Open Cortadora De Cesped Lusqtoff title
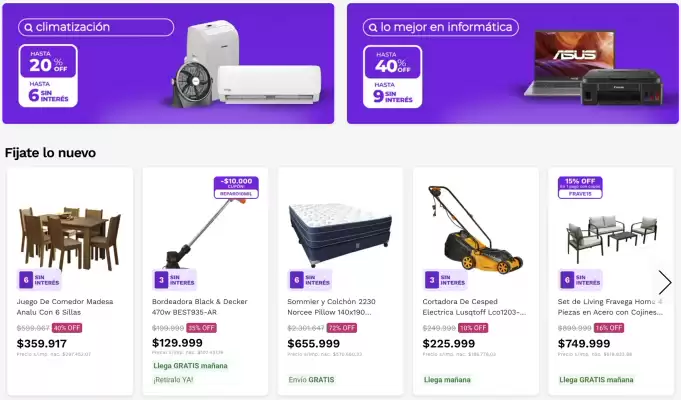This screenshot has height=400, width=681. 474,307
